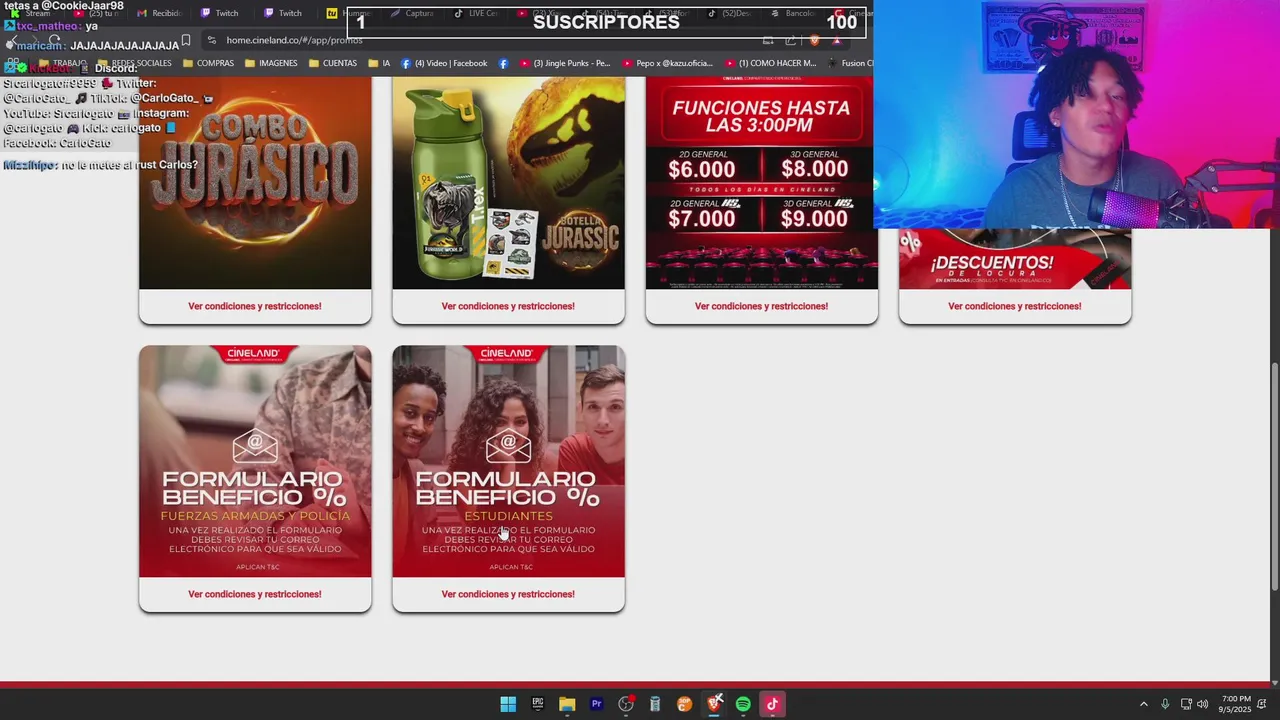
Task: Open the IMAGENES bookmarks folder
Action: pos(271,63)
